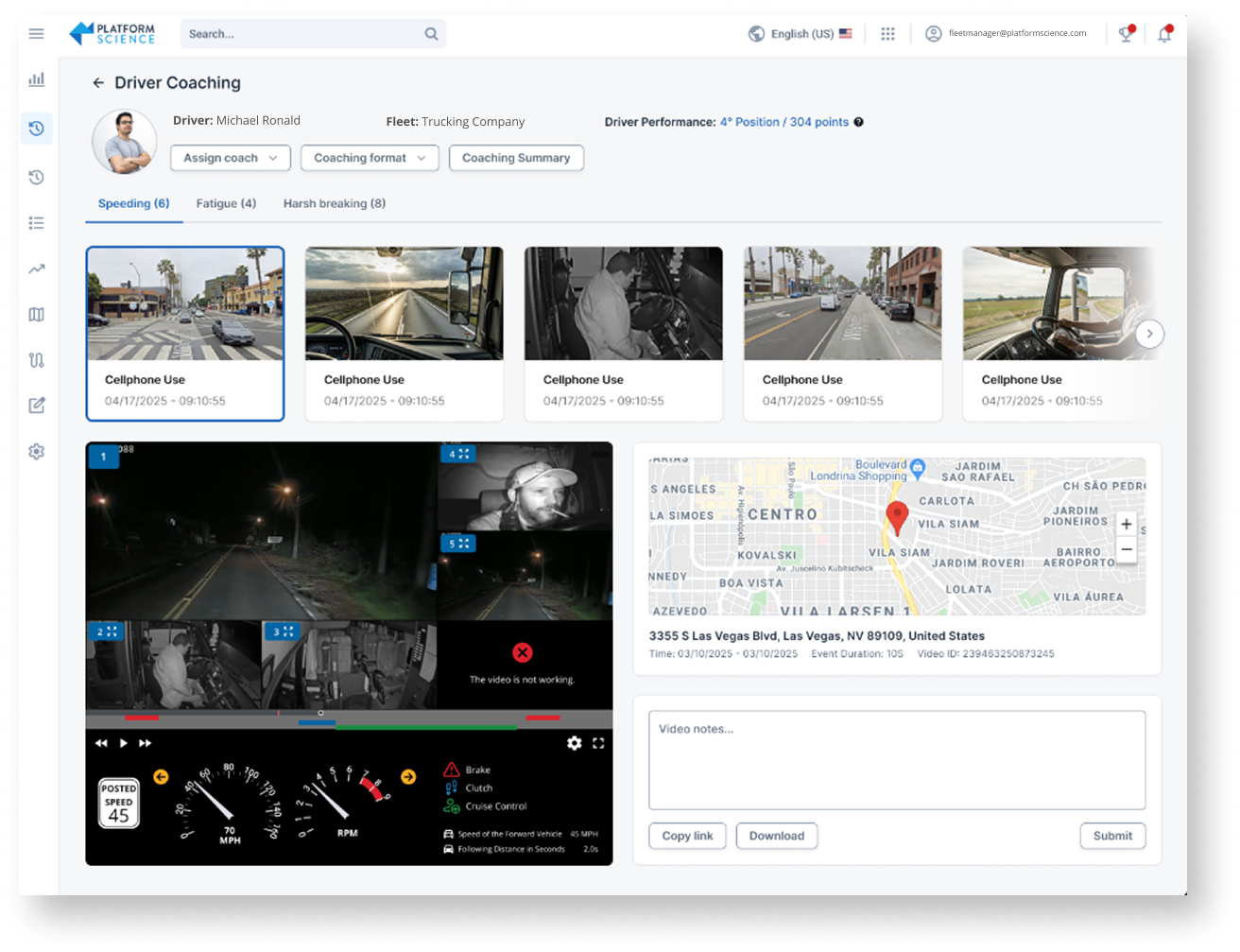
Task: Click the bar chart sidebar icon
Action: 36,79
